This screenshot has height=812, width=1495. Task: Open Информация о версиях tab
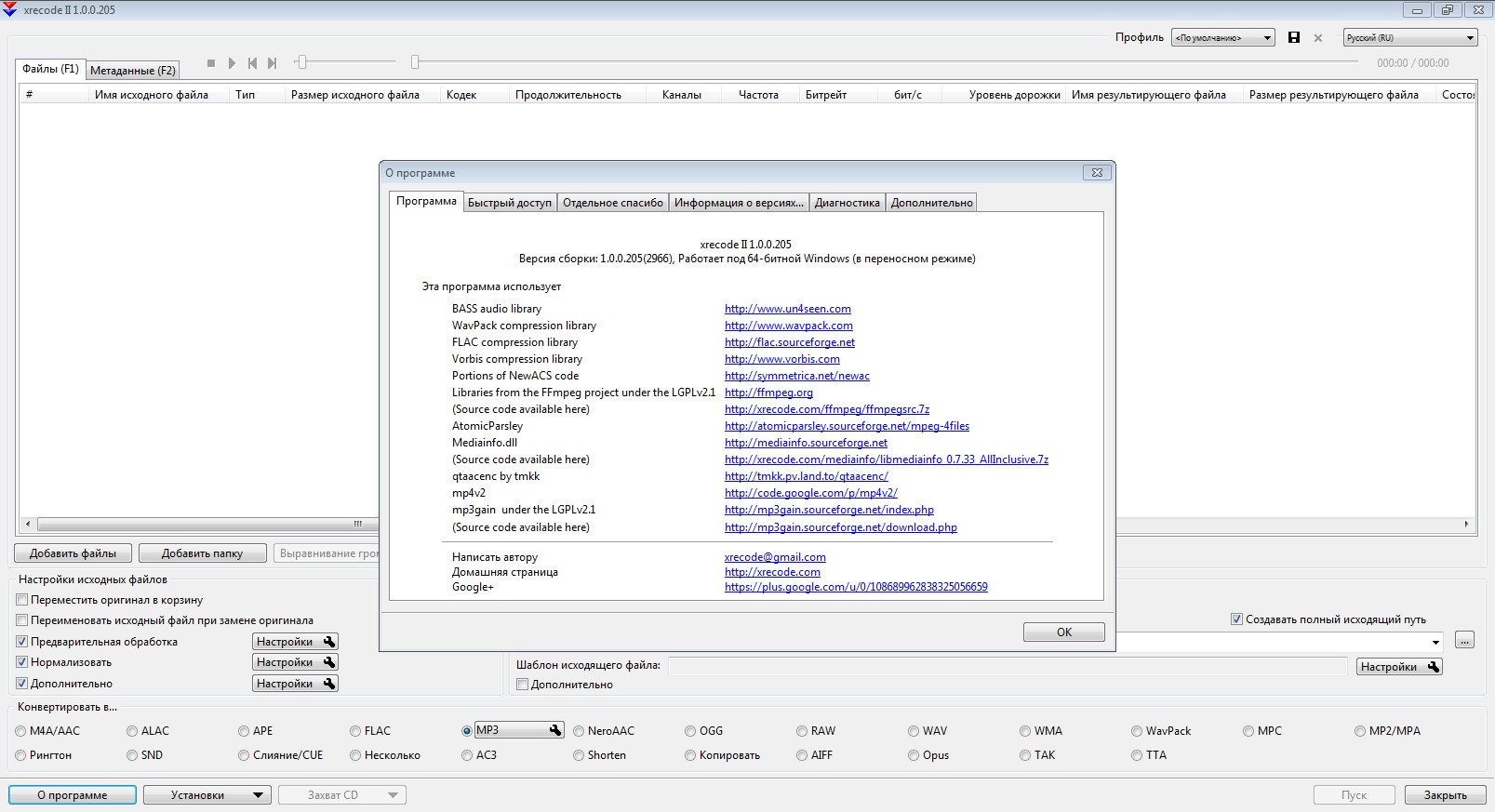pyautogui.click(x=739, y=203)
